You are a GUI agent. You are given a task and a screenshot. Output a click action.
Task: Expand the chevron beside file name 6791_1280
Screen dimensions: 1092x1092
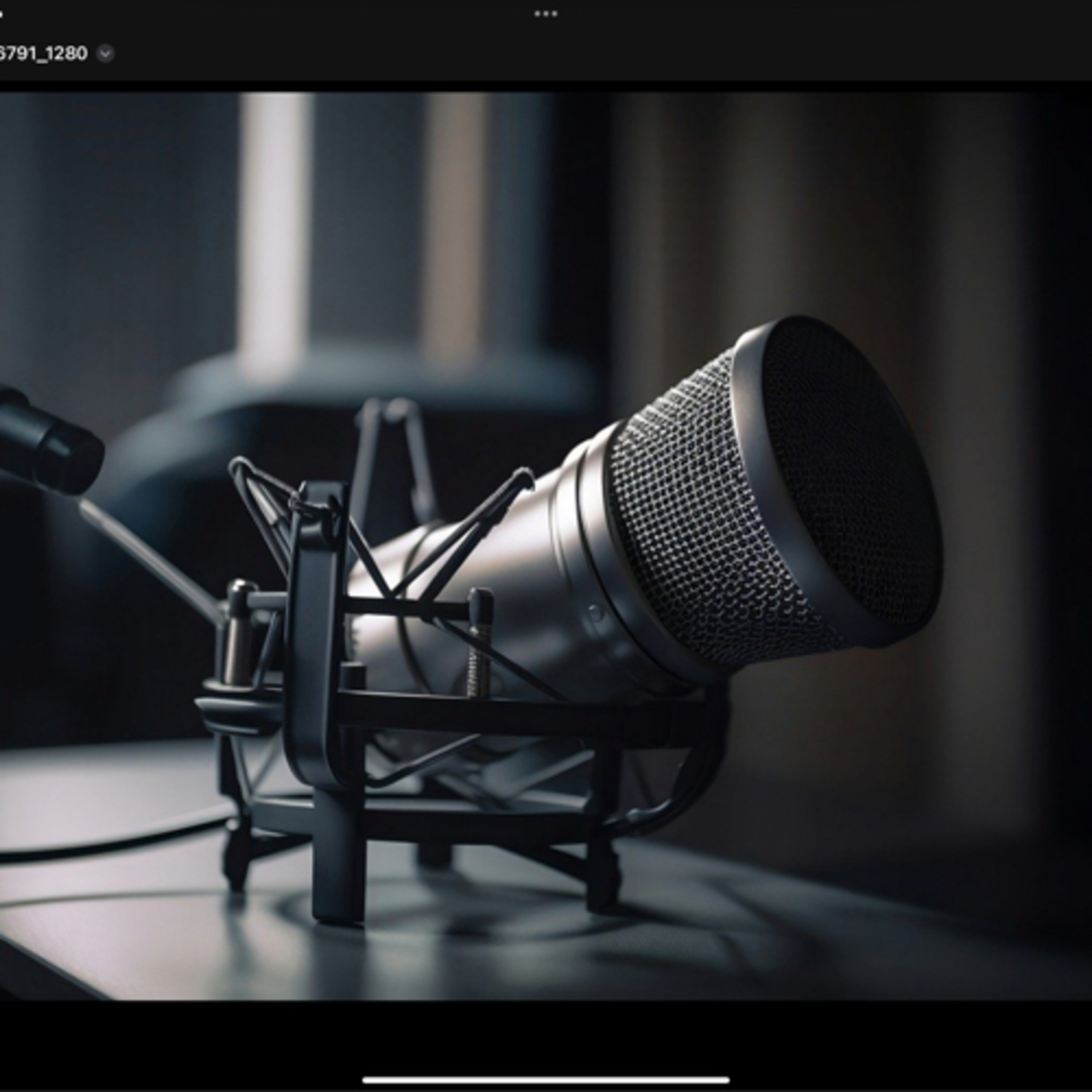pos(105,54)
